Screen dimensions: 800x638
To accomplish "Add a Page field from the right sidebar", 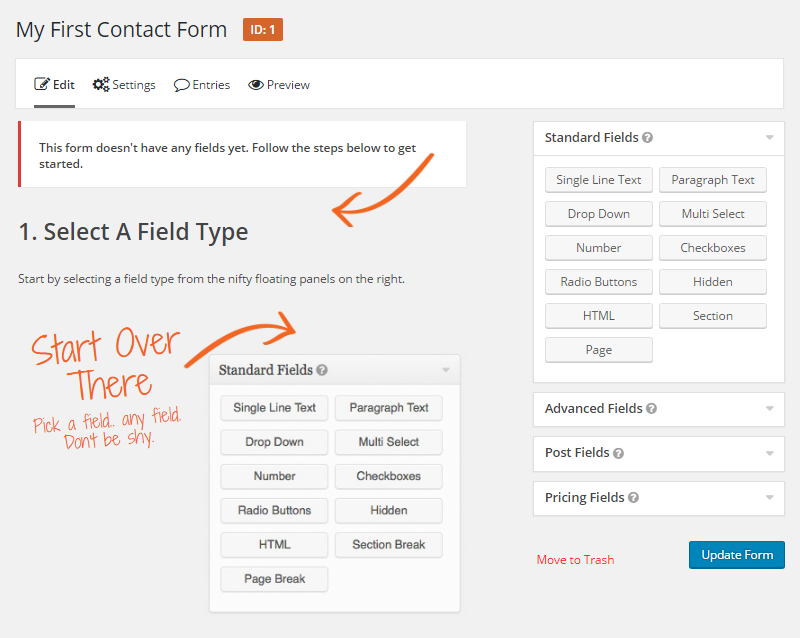I will 598,350.
